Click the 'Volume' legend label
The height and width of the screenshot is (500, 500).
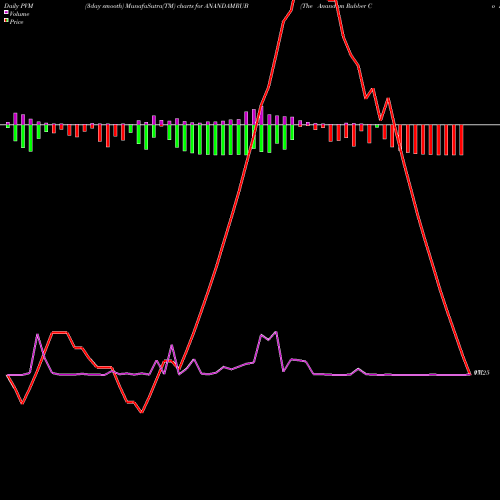pos(19,14)
